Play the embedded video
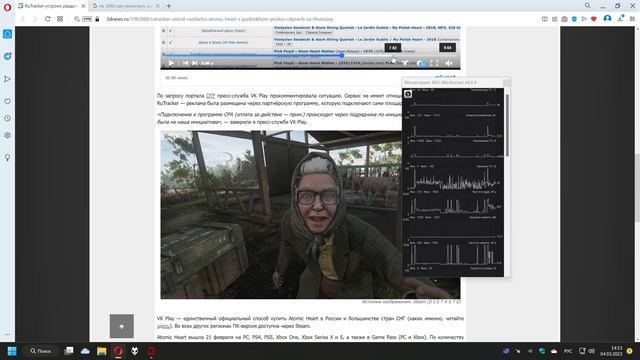 point(171,63)
